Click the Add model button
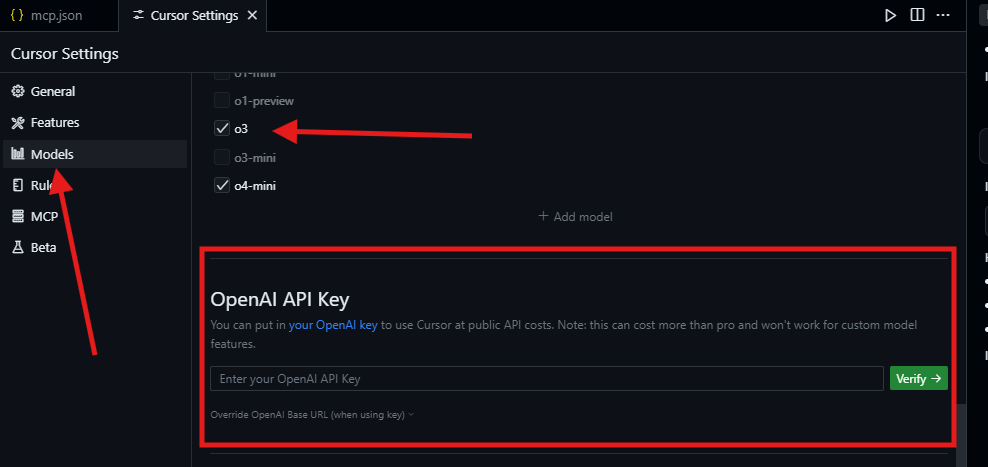This screenshot has width=988, height=467. click(x=575, y=216)
